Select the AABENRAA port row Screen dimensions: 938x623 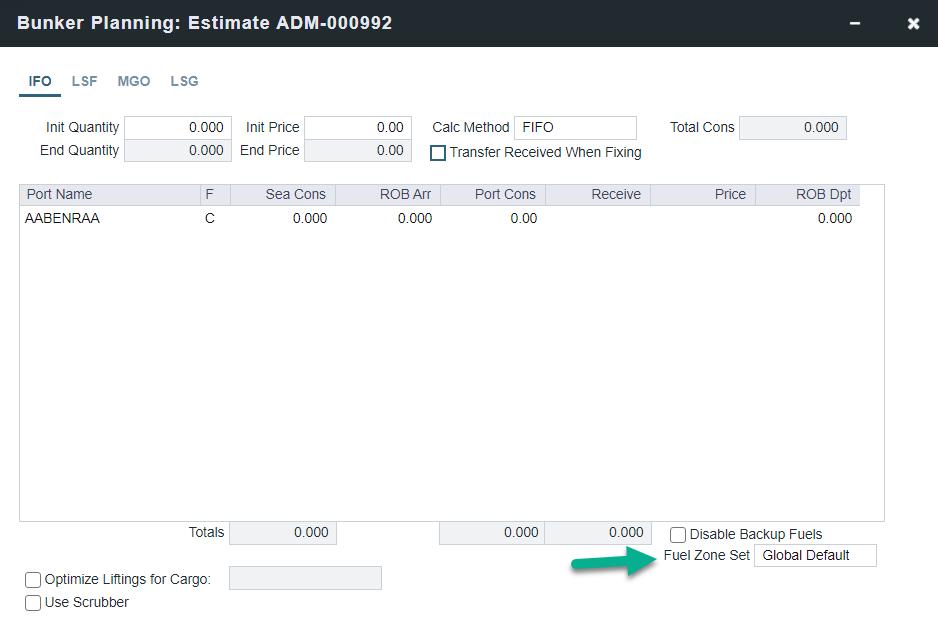coord(63,219)
